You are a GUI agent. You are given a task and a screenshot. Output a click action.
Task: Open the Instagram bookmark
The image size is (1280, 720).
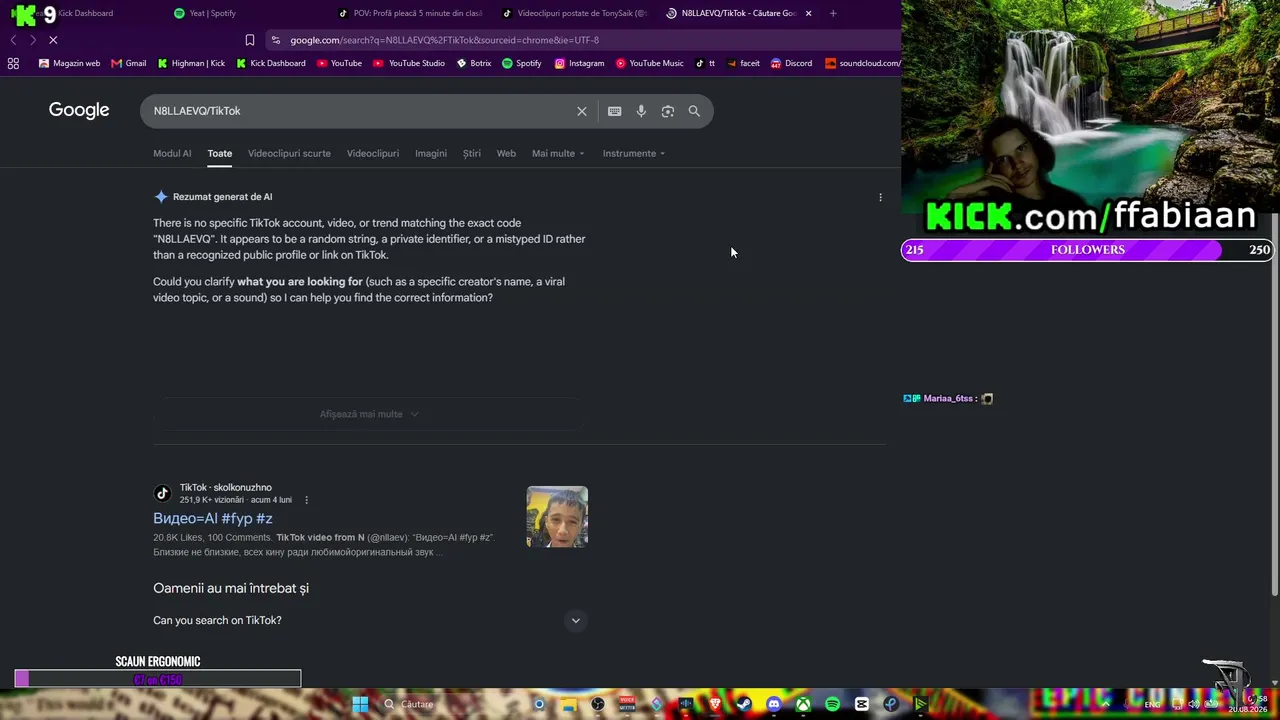tap(580, 63)
